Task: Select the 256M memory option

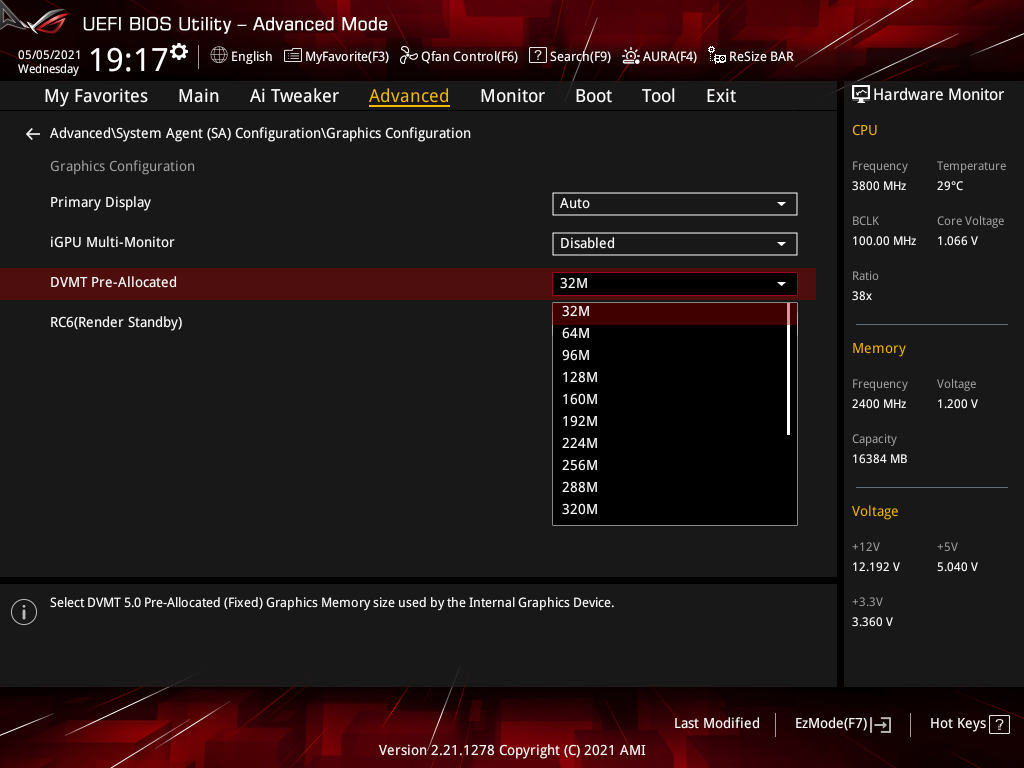Action: pos(670,466)
